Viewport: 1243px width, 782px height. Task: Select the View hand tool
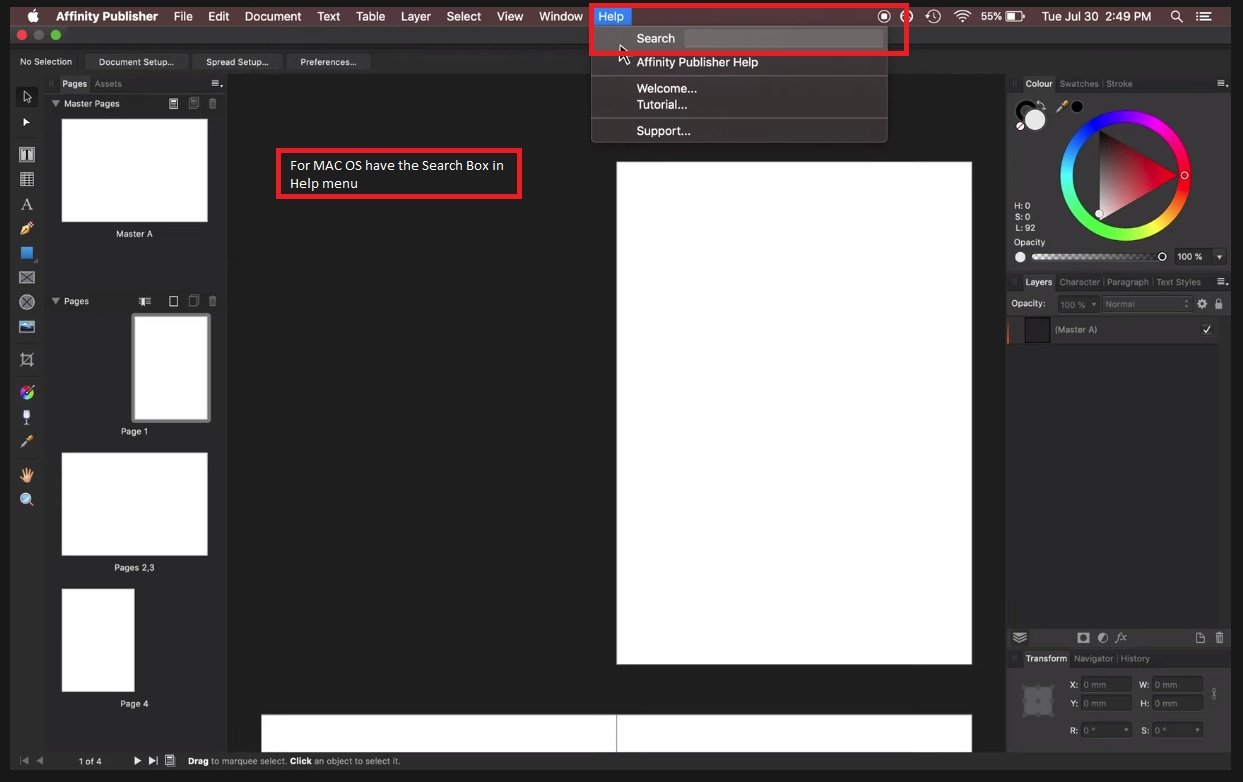tap(27, 475)
